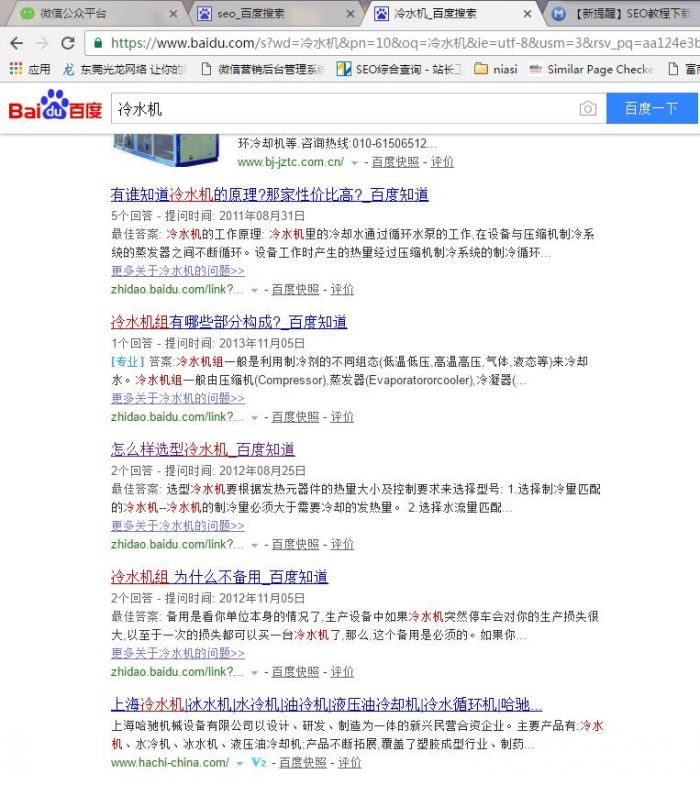Open the 冷水机组有哪些部分构成 result link
700x785 pixels.
click(229, 322)
